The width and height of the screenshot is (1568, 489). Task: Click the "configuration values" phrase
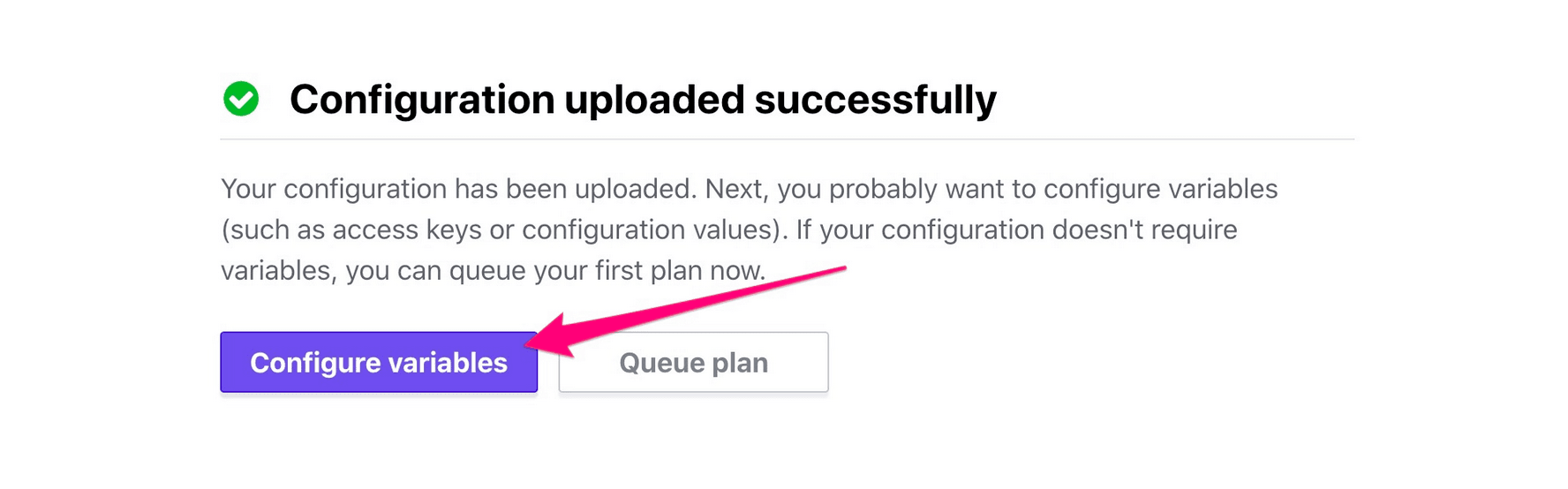coord(649,229)
